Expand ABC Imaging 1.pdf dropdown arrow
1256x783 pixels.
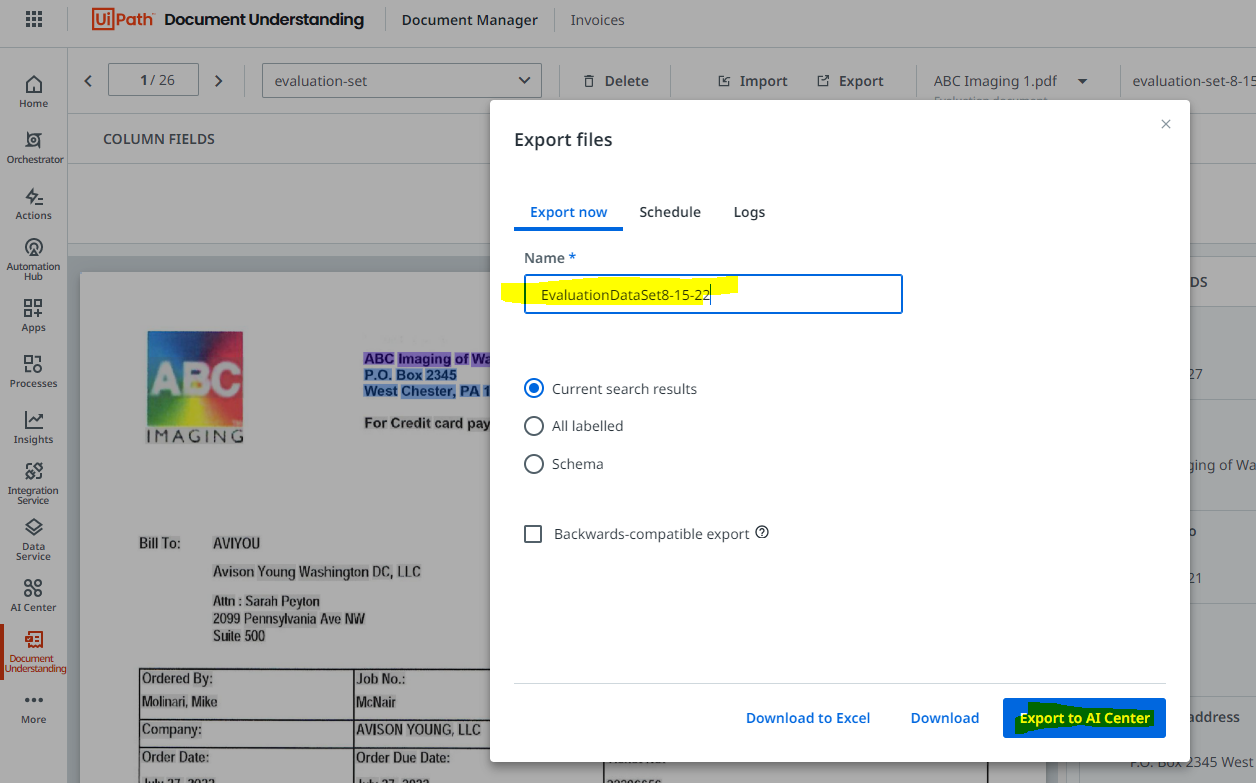click(x=1082, y=81)
